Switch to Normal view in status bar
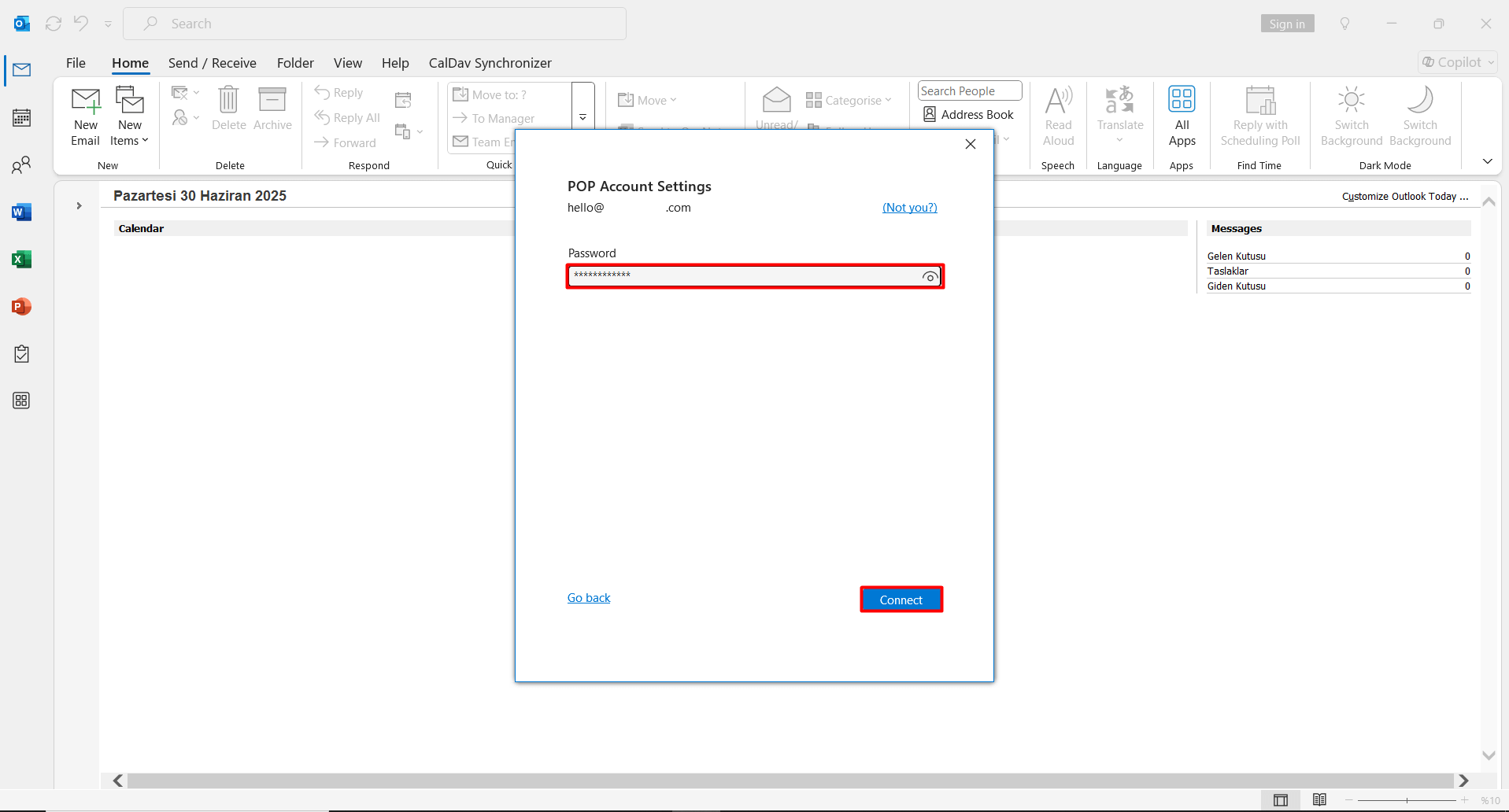1509x812 pixels. [x=1281, y=800]
